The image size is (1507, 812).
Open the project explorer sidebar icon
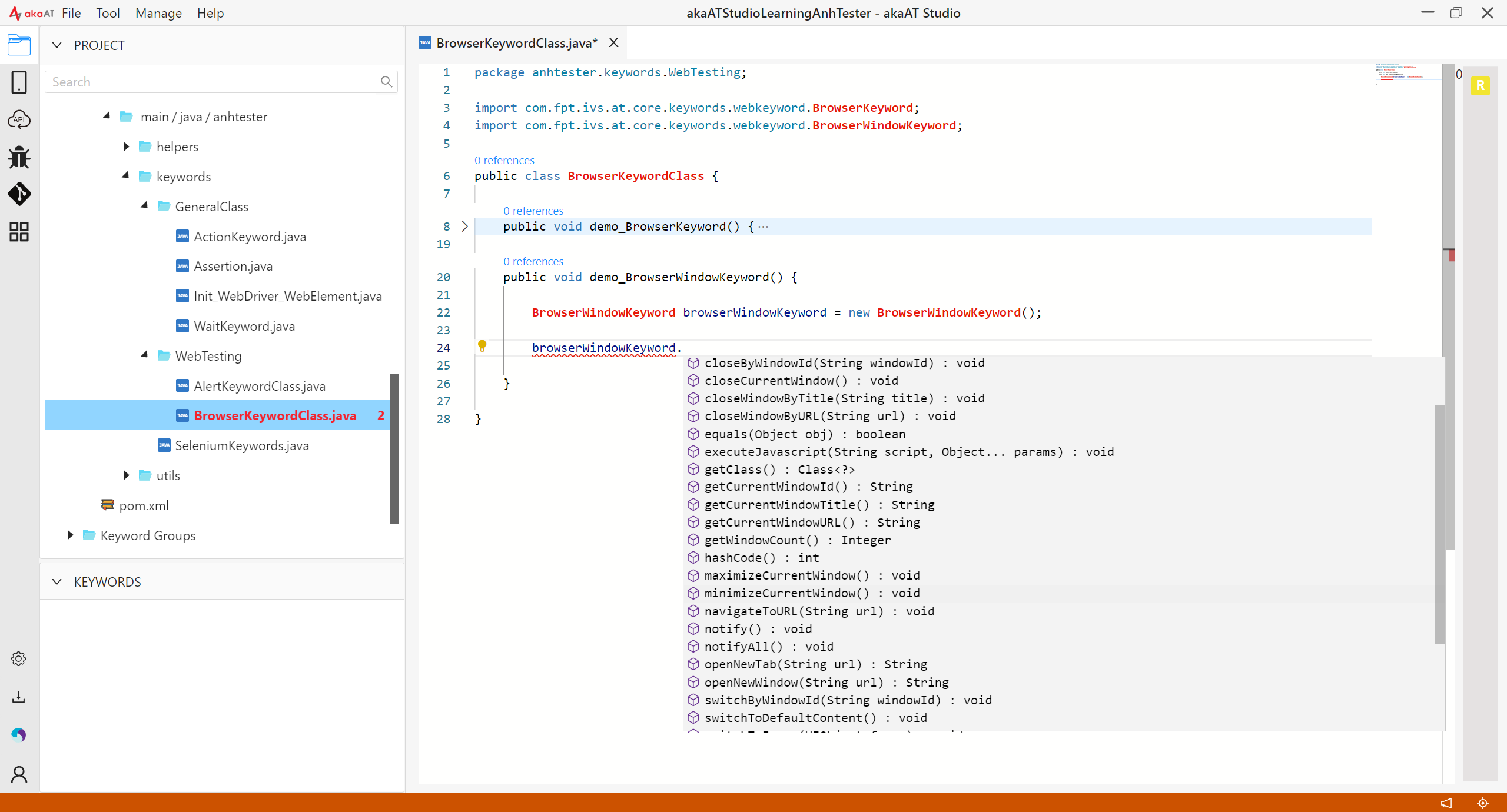point(19,45)
